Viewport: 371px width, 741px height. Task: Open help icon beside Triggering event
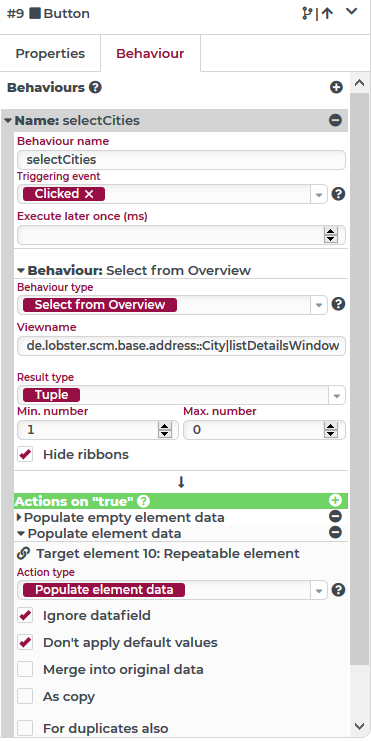[338, 194]
